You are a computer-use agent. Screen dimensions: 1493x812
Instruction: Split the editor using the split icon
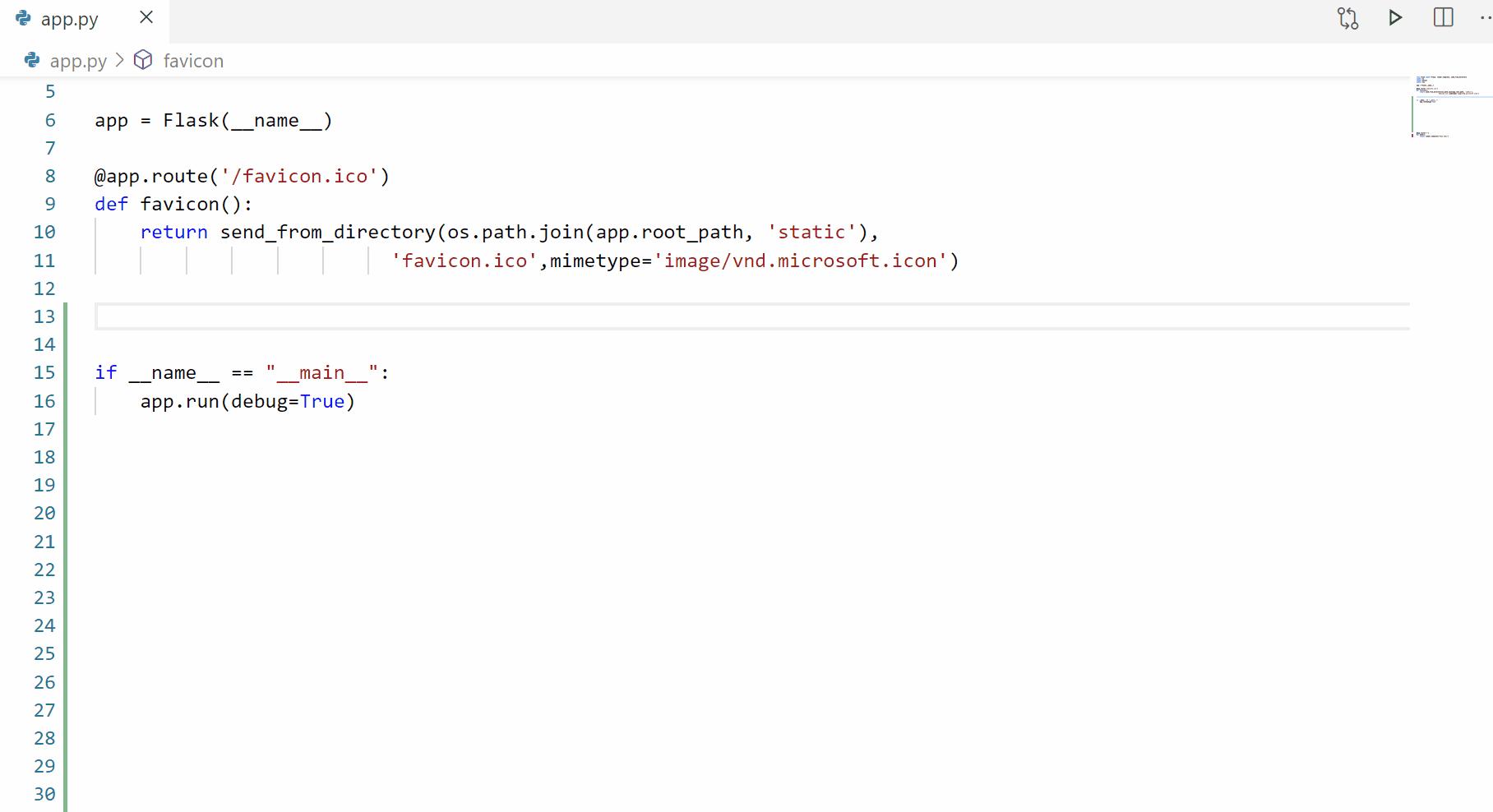pyautogui.click(x=1443, y=16)
